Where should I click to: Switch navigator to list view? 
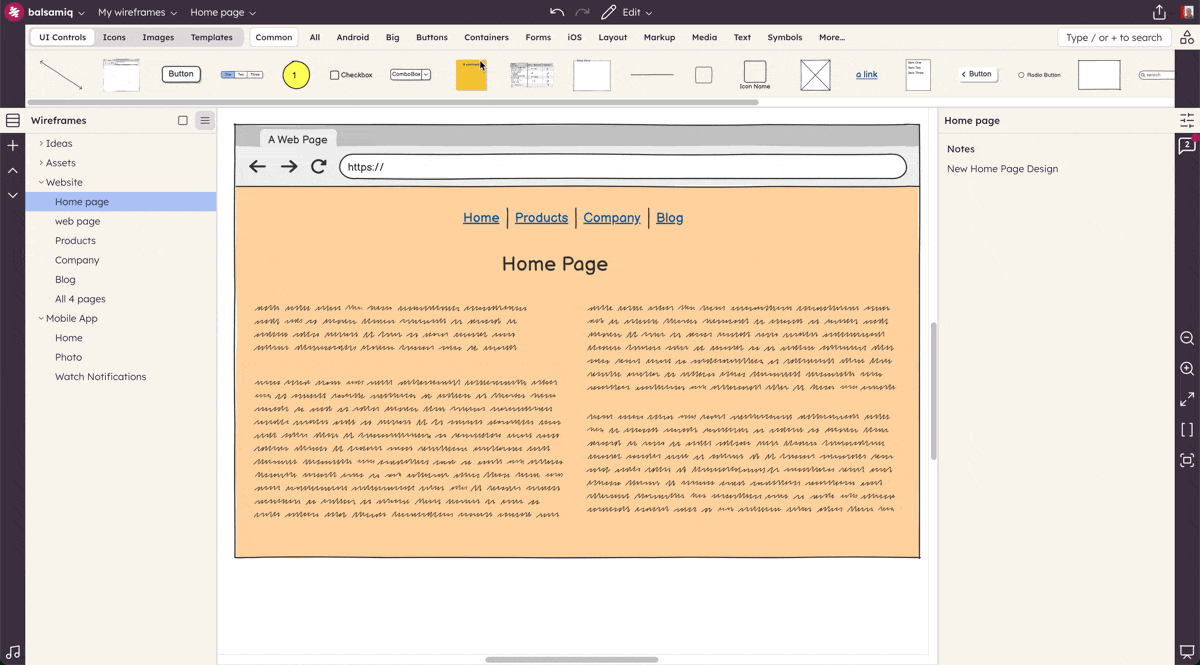(205, 120)
